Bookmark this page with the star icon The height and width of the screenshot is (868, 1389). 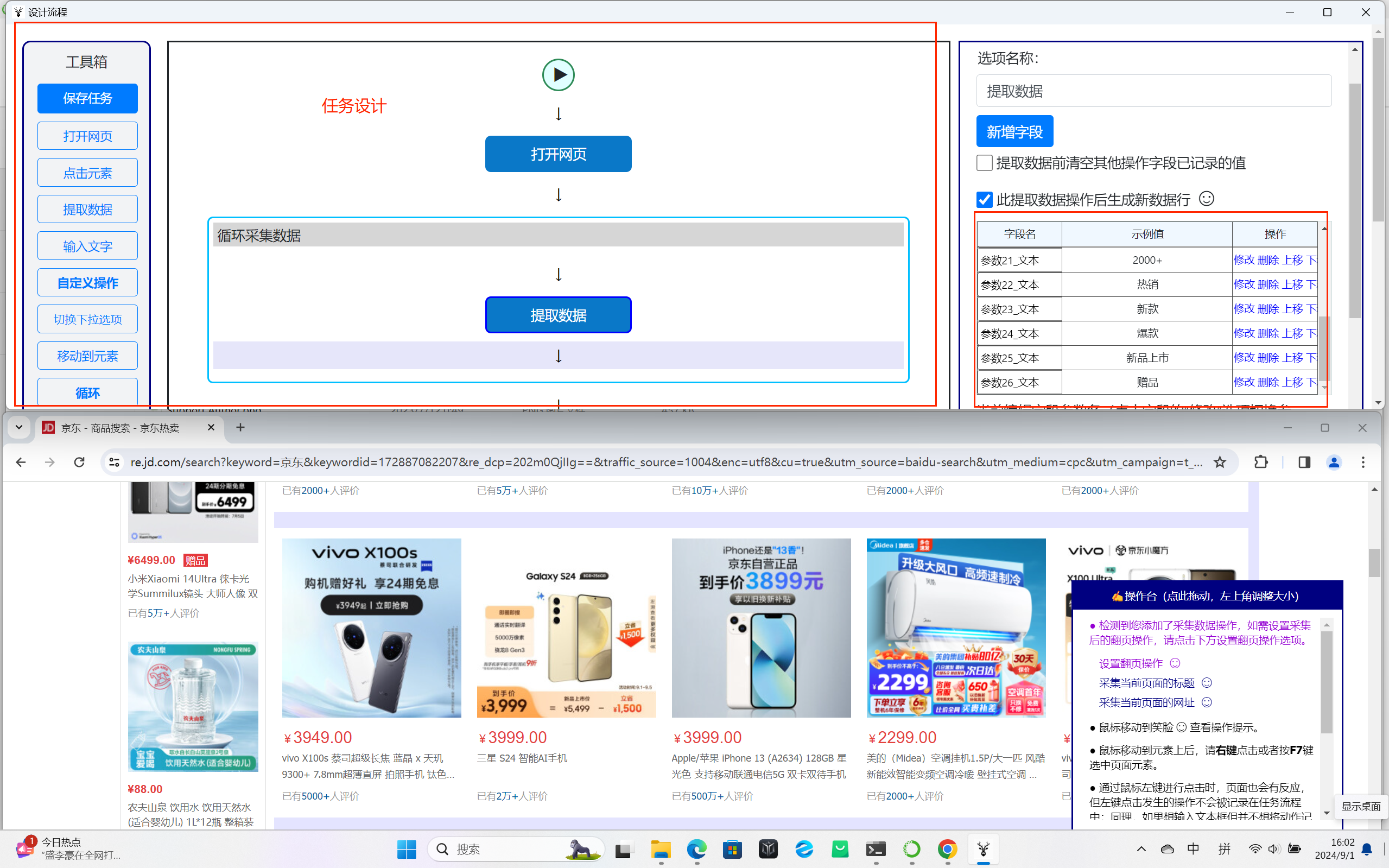(x=1220, y=462)
